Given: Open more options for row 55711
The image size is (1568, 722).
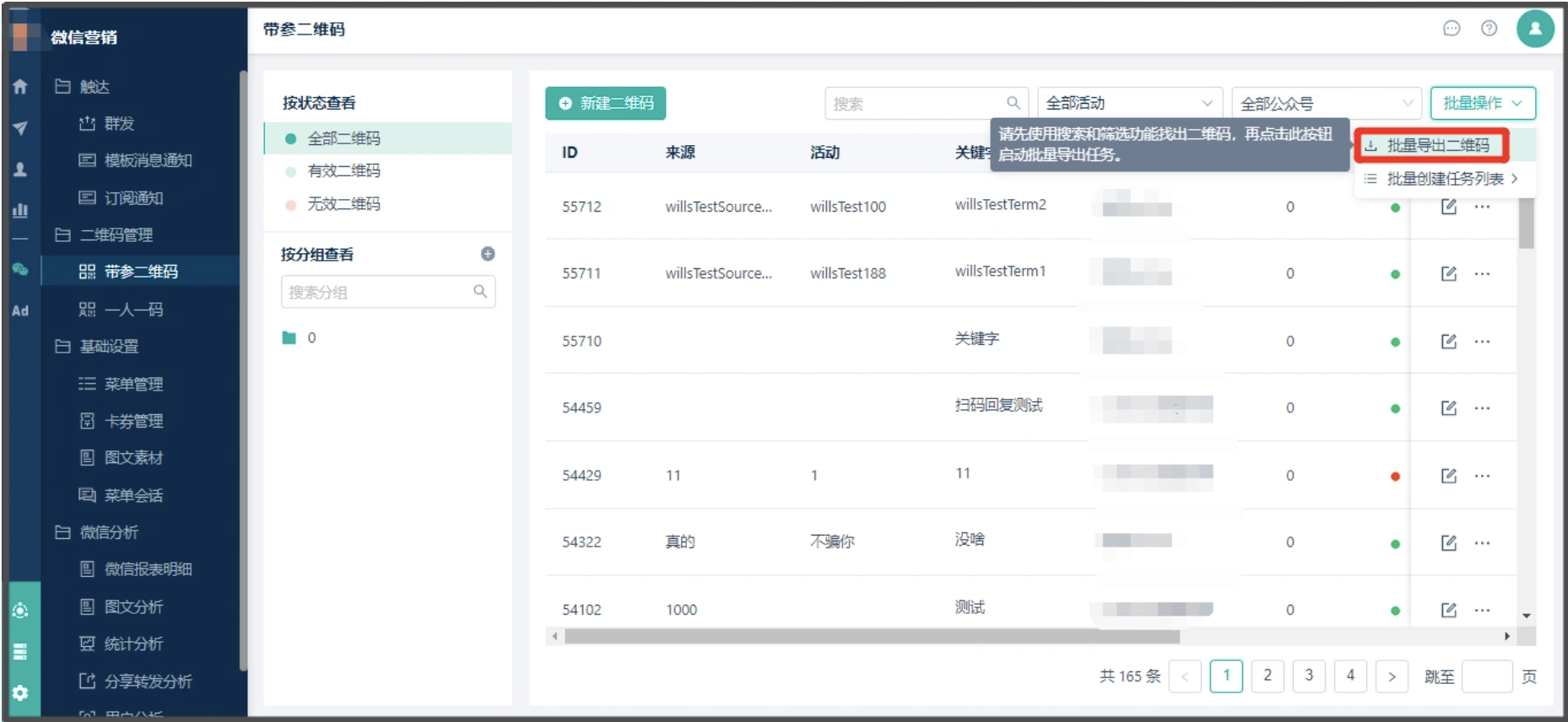Looking at the screenshot, I should tap(1482, 273).
